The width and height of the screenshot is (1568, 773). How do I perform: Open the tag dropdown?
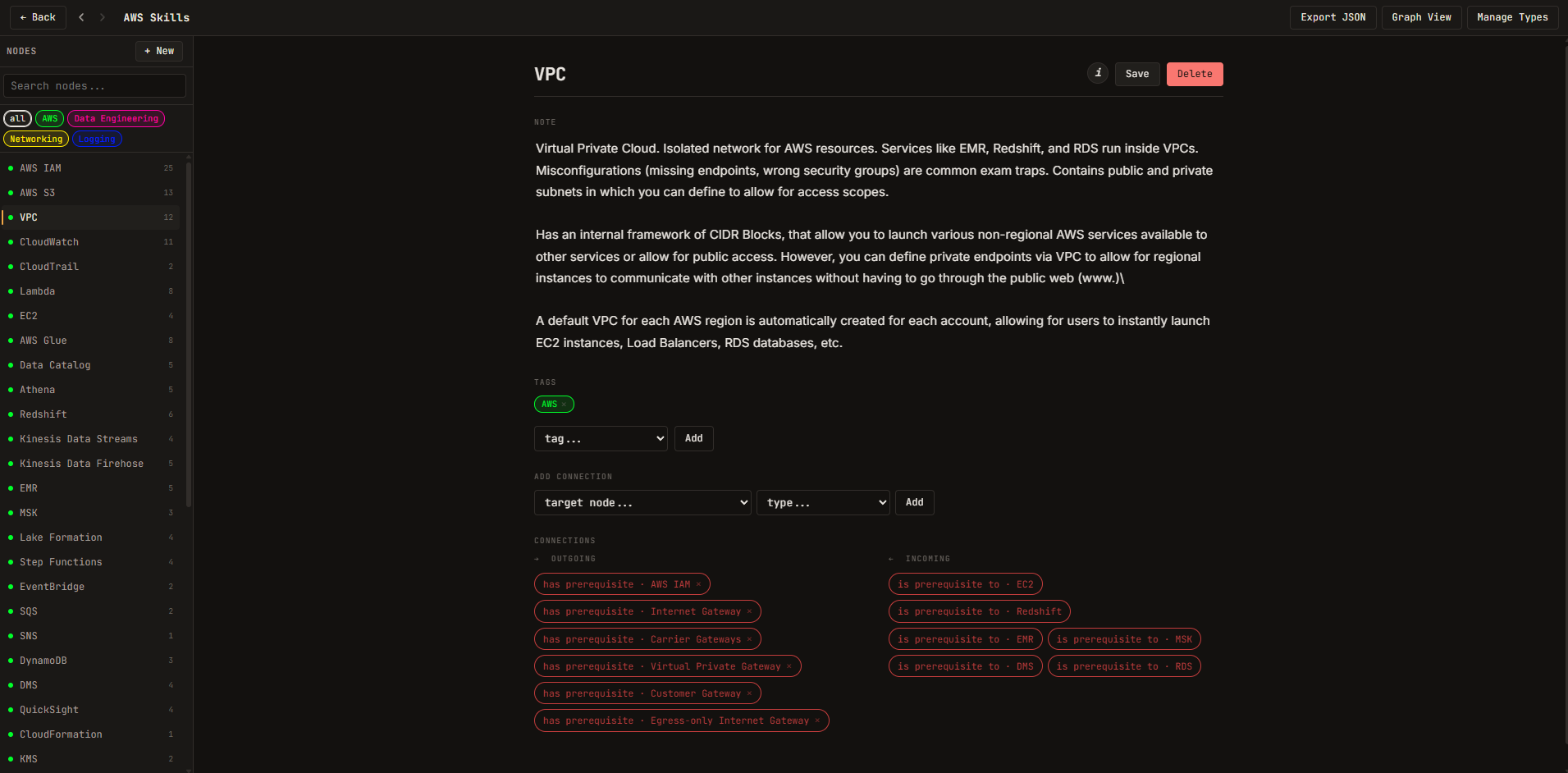click(601, 438)
